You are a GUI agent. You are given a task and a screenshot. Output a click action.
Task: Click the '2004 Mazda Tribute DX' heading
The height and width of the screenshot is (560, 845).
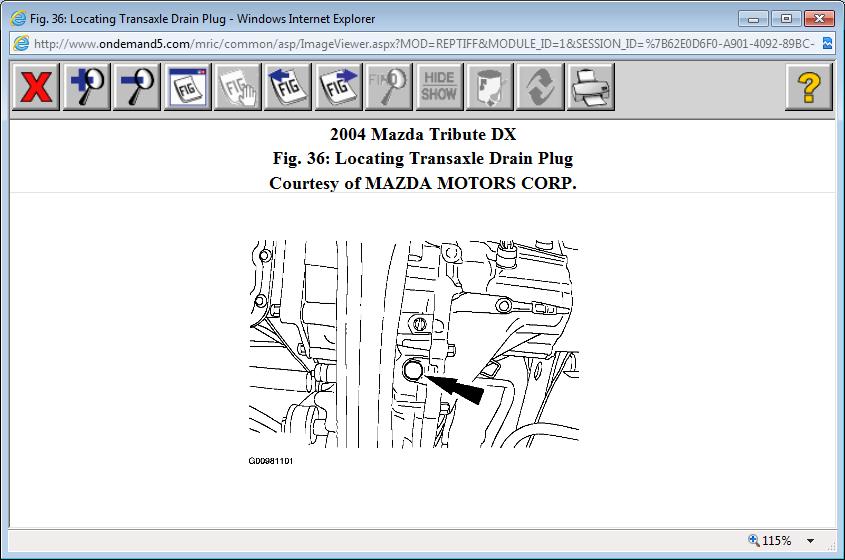(x=423, y=134)
